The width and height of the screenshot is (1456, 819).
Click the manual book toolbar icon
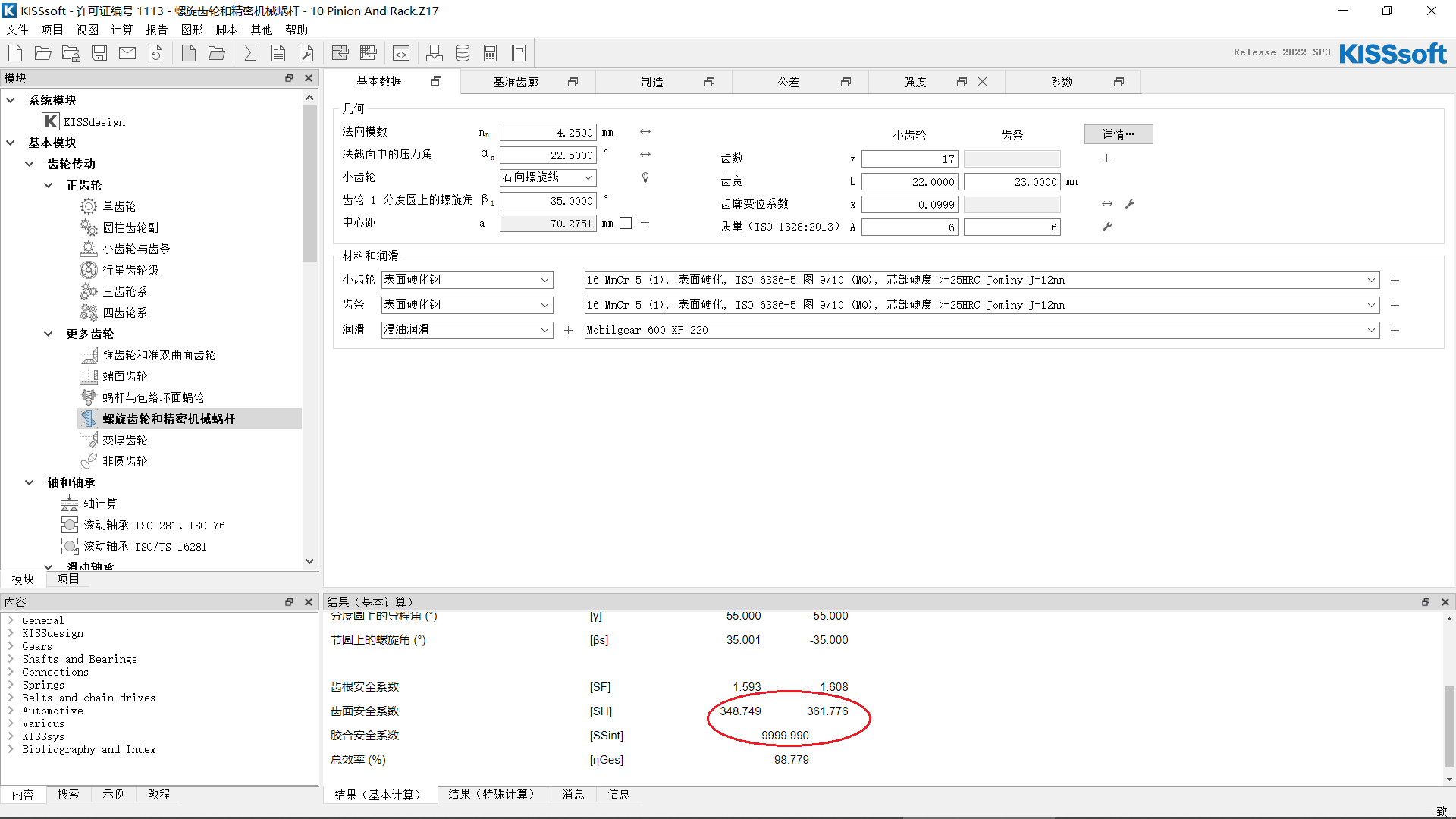pyautogui.click(x=519, y=53)
